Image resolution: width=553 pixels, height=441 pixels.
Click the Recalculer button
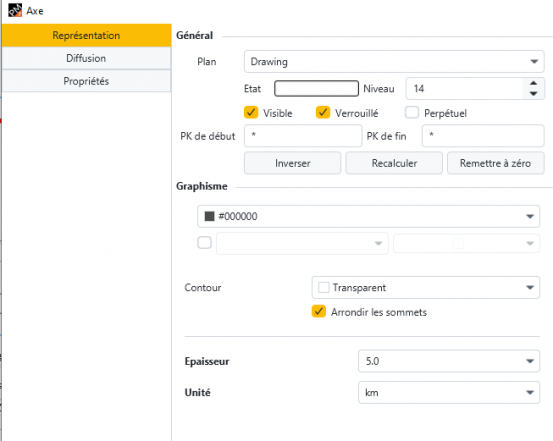point(394,163)
